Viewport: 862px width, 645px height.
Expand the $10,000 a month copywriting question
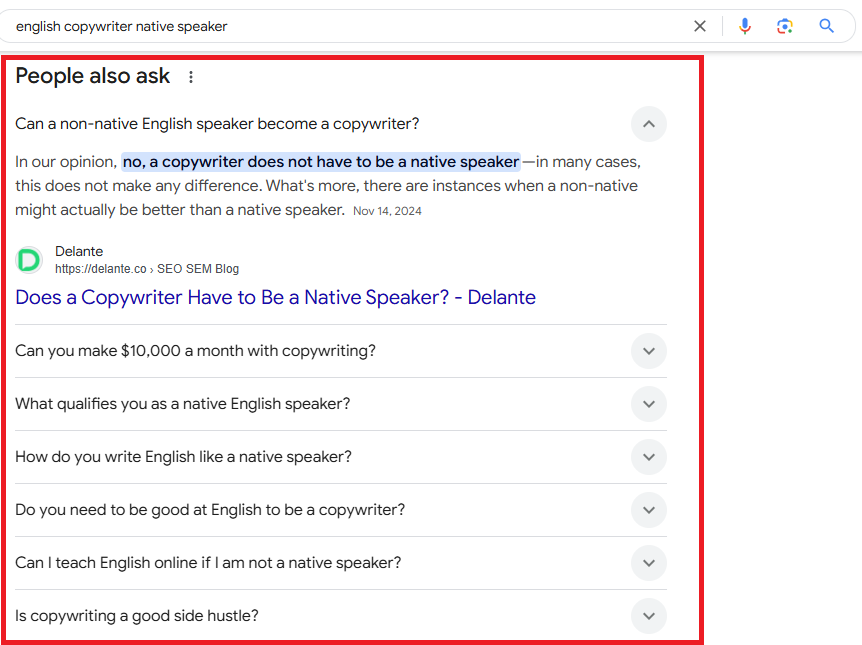tap(648, 351)
